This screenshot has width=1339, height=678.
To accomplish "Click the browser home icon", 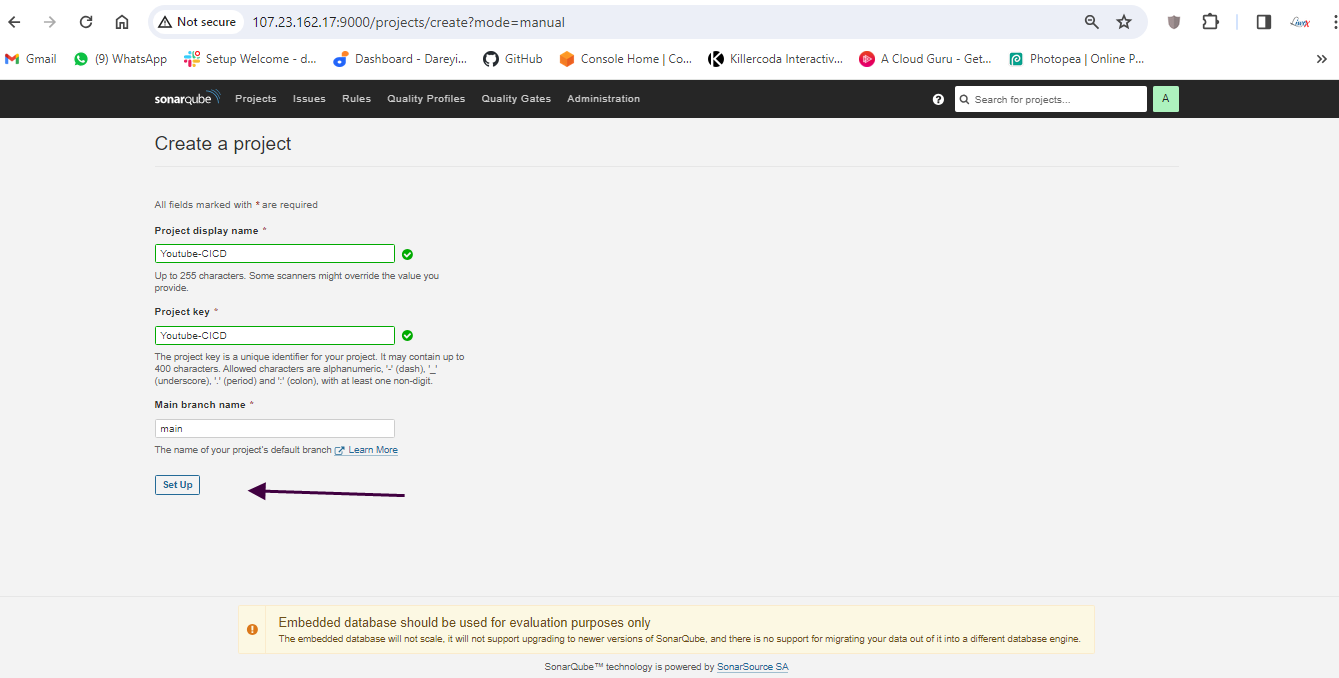I will [122, 22].
